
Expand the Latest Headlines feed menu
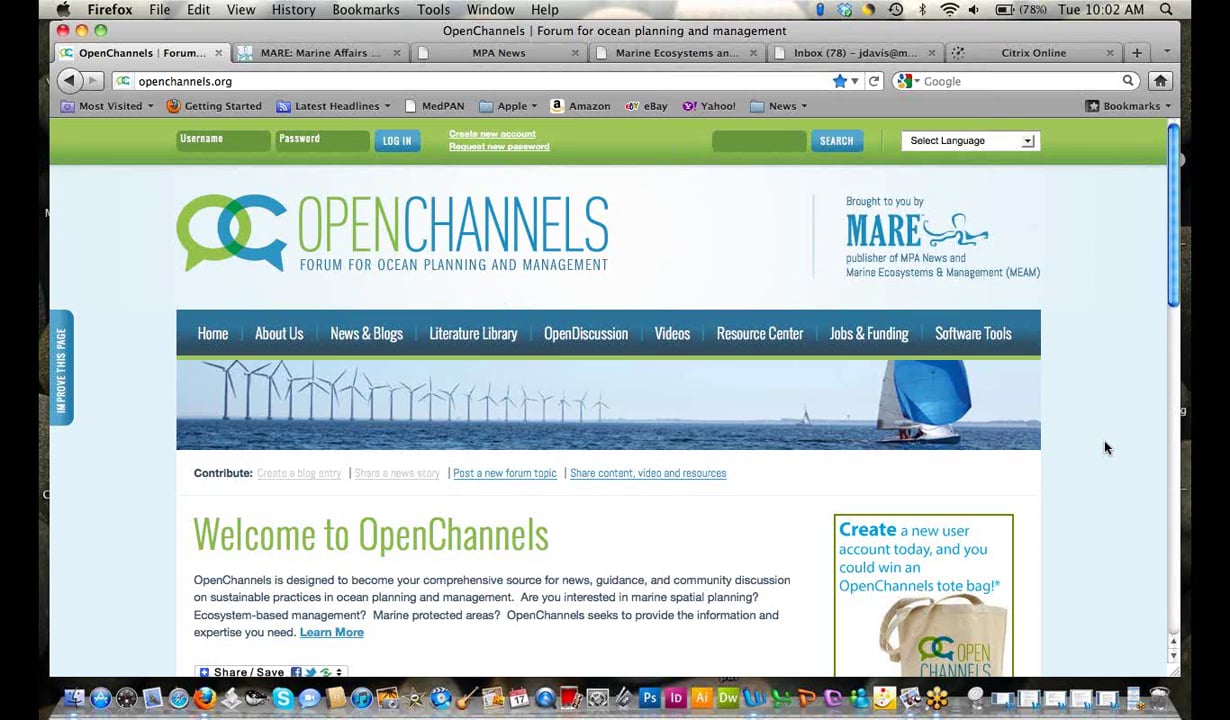click(334, 106)
